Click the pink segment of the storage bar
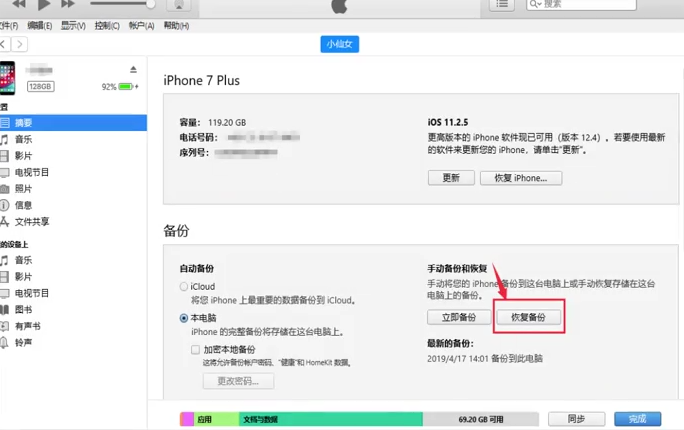 click(188, 419)
